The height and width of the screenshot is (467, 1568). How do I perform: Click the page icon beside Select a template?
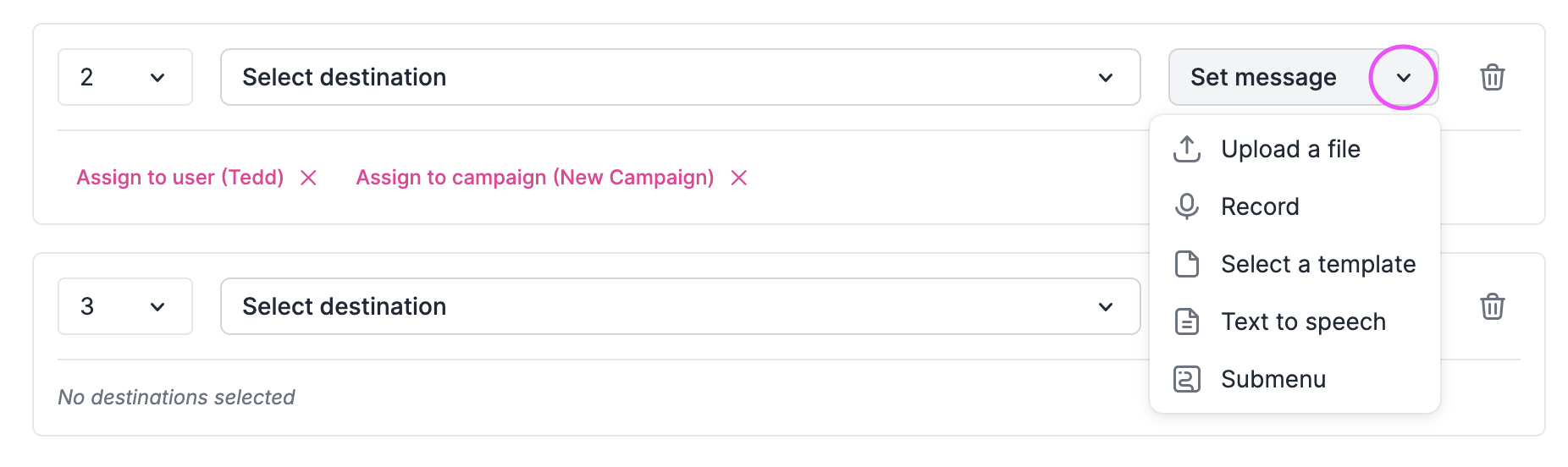pyautogui.click(x=1187, y=264)
